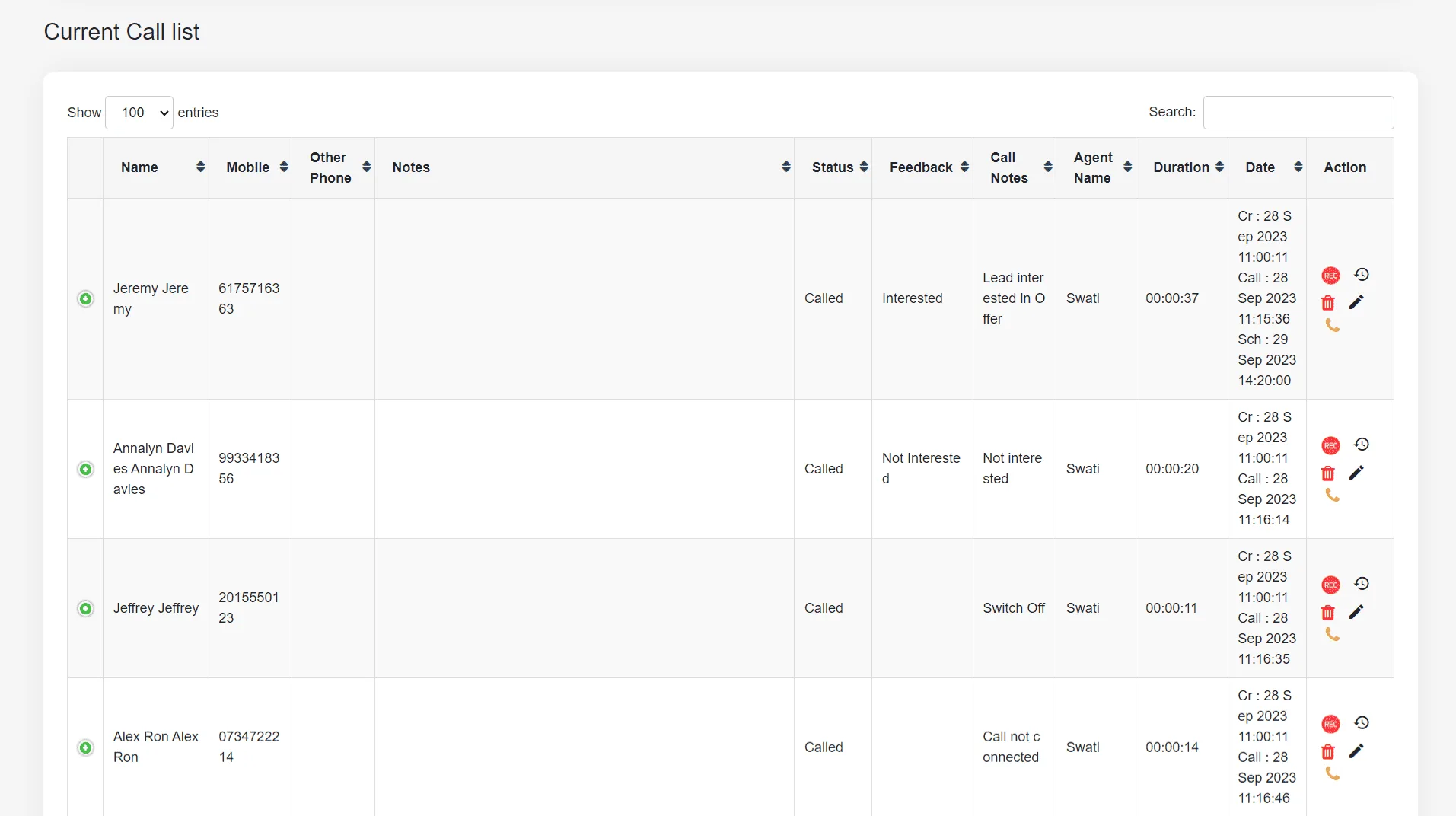Expand row details for Jeremy Jeremy

click(86, 299)
